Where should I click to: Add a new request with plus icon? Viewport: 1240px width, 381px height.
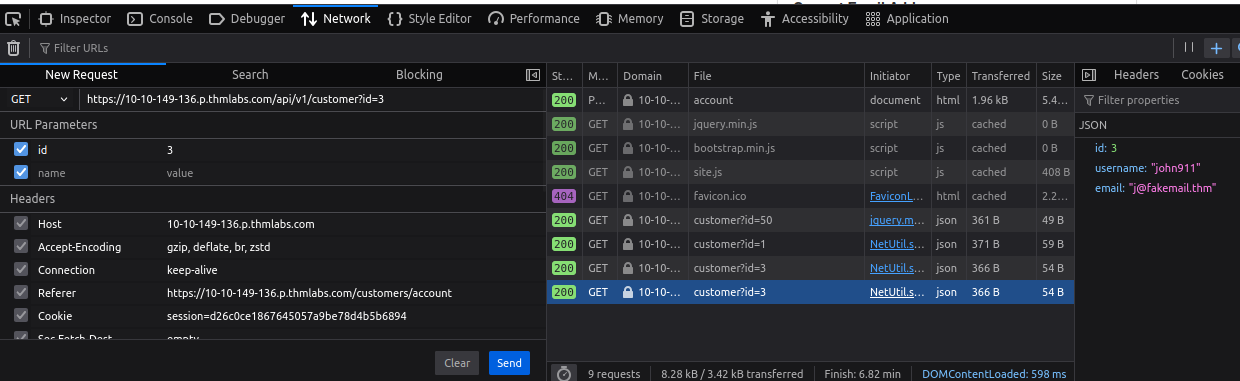pyautogui.click(x=1216, y=47)
